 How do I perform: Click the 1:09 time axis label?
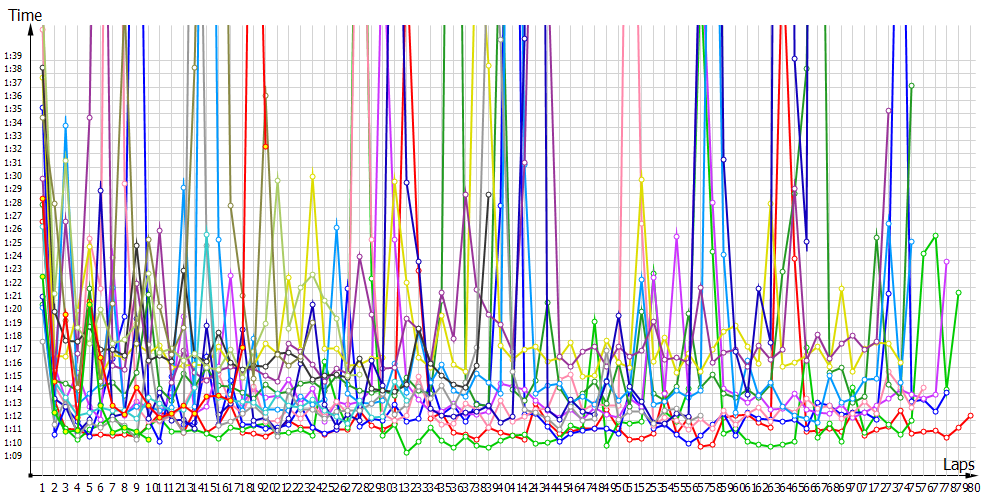point(13,456)
